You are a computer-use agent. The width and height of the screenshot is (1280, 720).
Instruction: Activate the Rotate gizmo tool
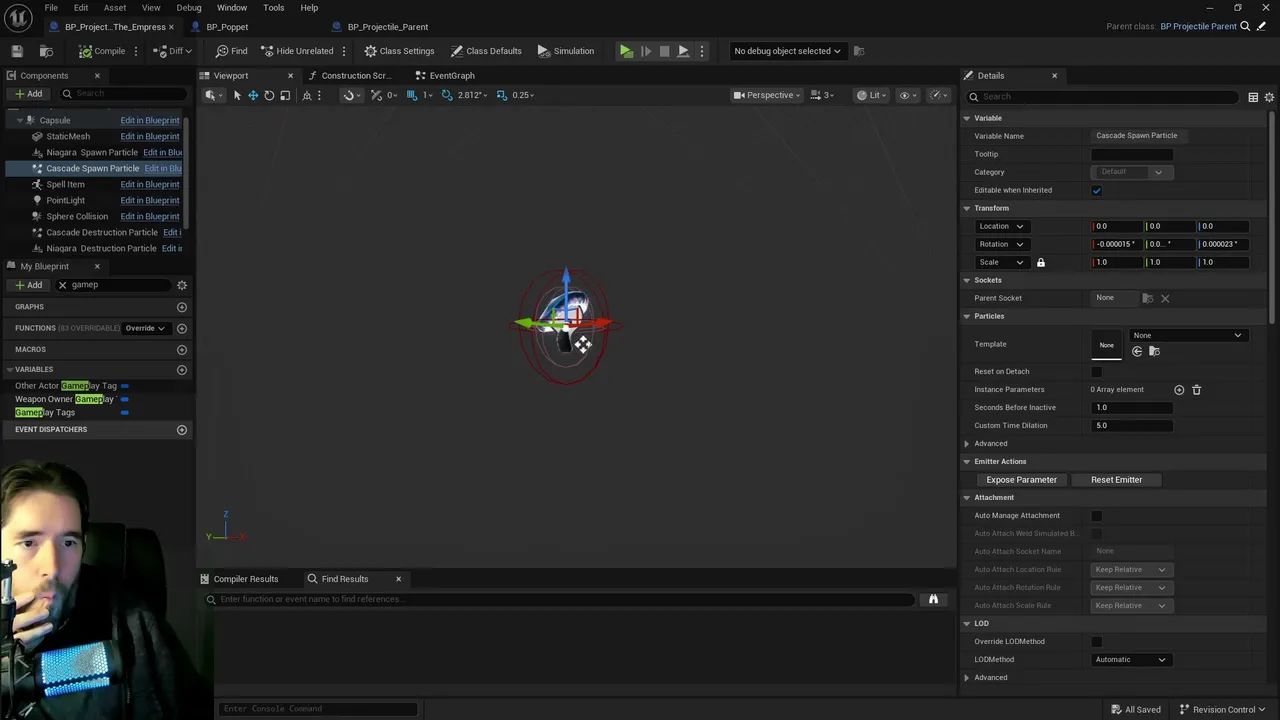coord(269,95)
